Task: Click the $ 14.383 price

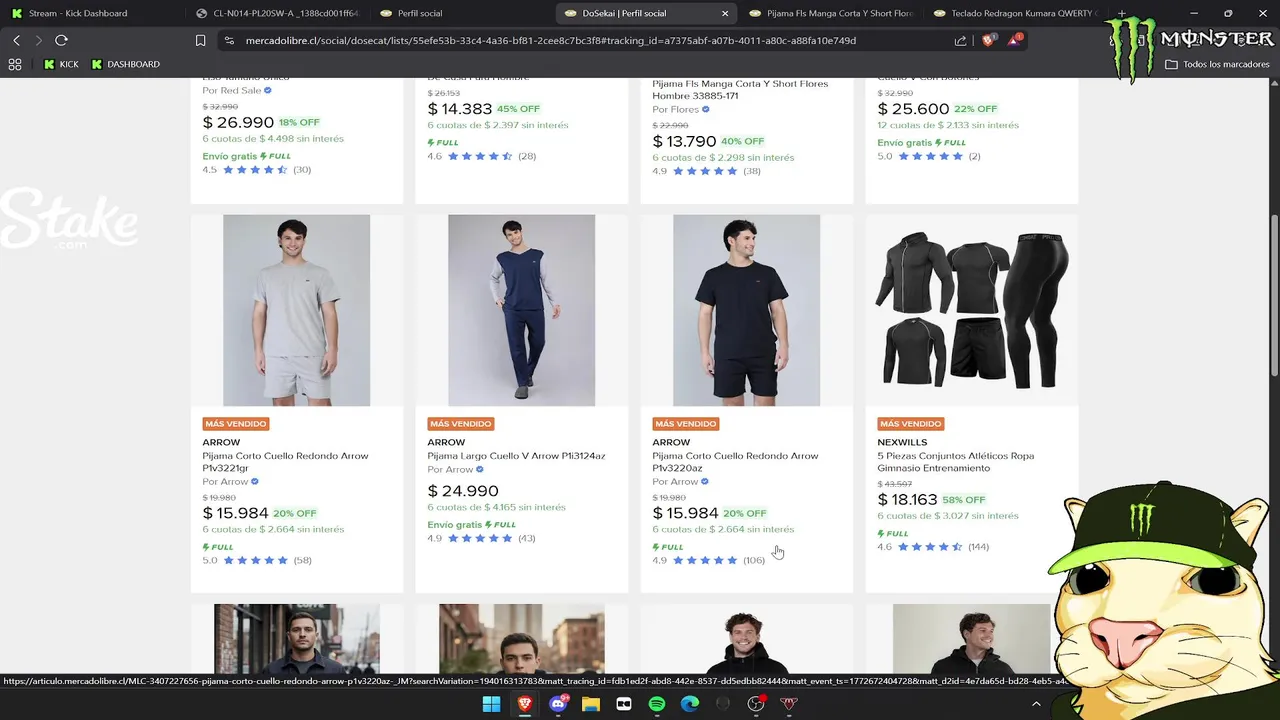Action: click(x=460, y=109)
